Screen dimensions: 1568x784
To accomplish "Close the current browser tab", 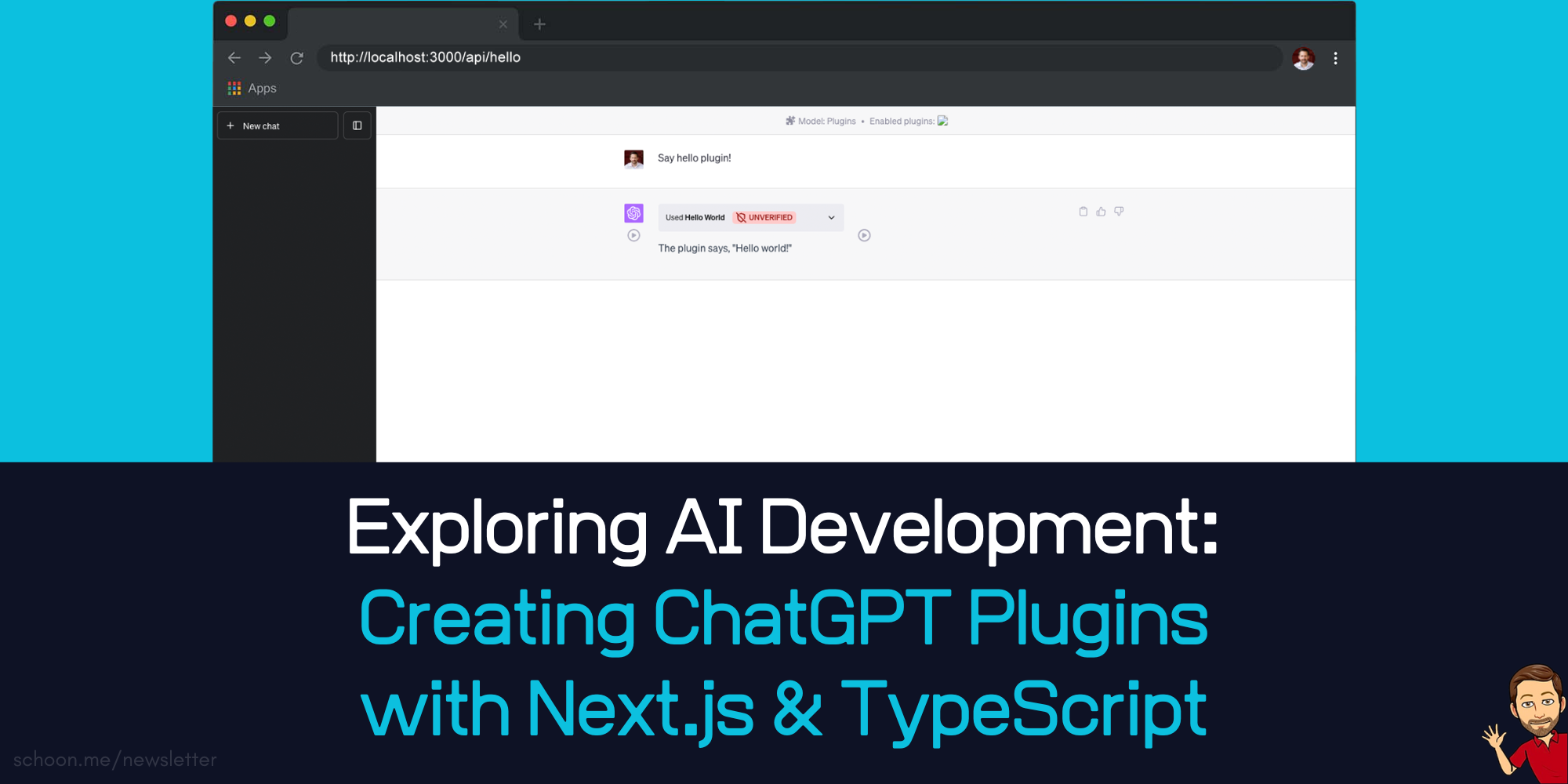I will 503,24.
